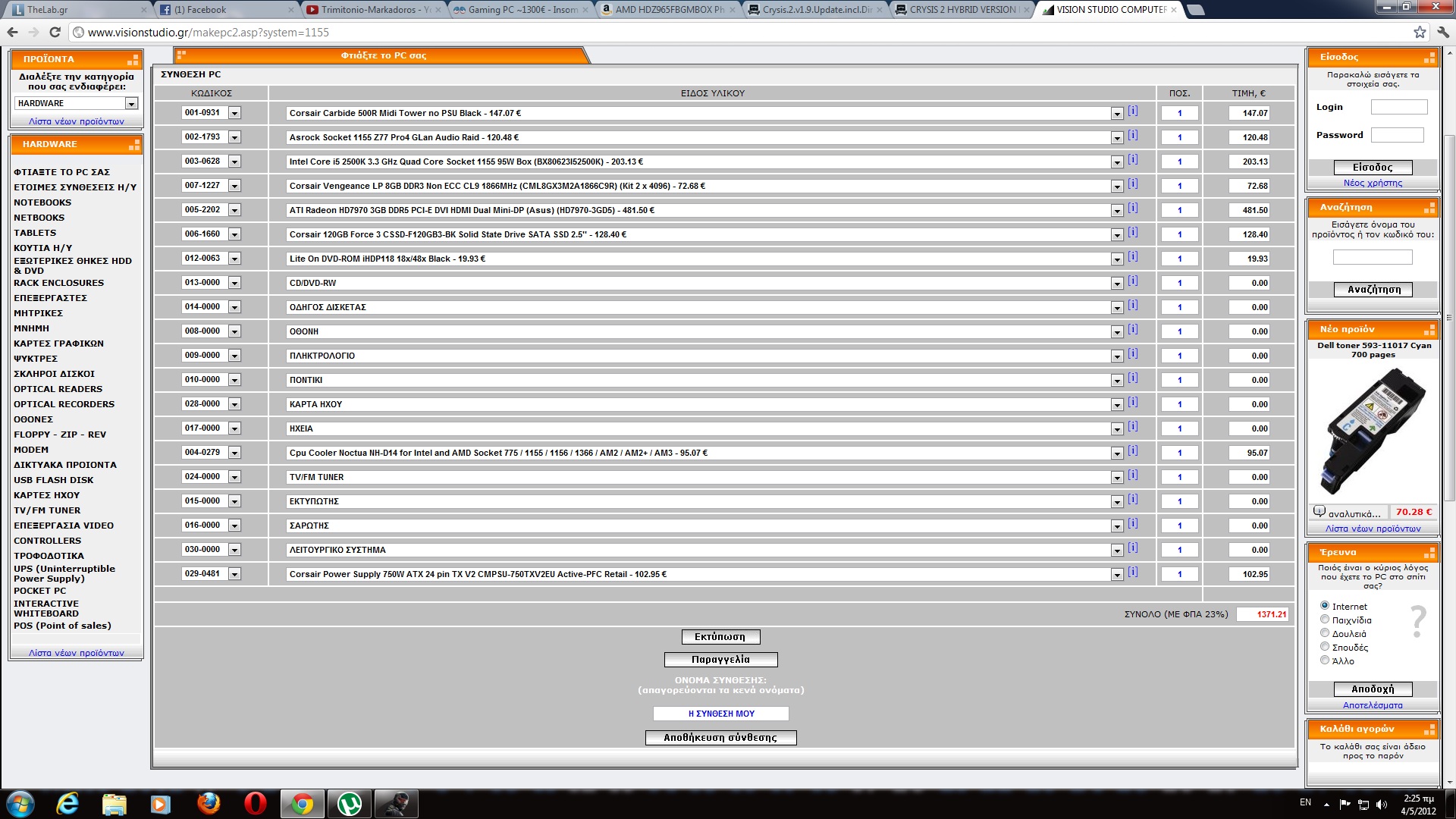1456x819 pixels.
Task: Open Windows Start button
Action: pos(20,804)
